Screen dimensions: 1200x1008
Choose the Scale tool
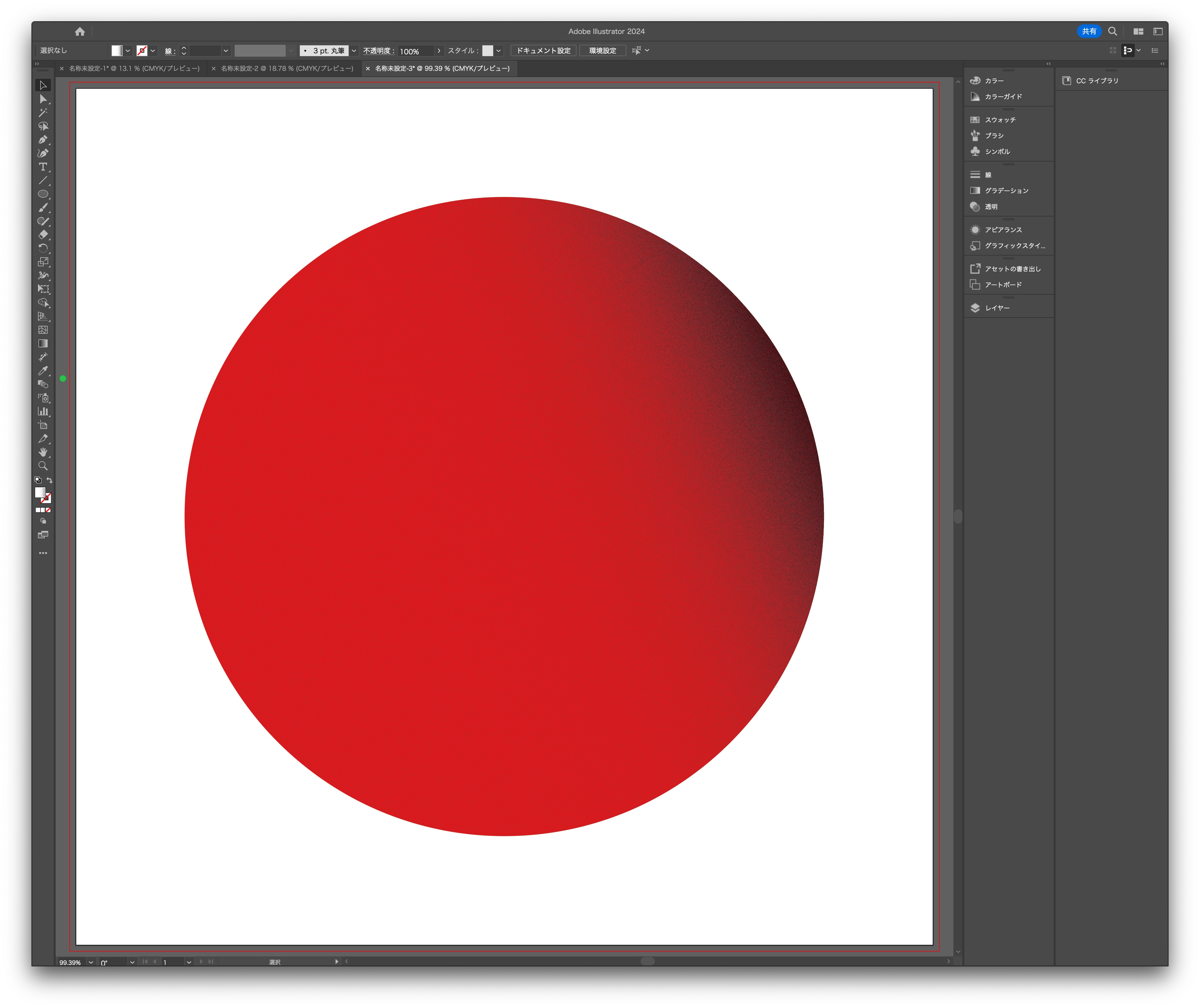point(43,262)
